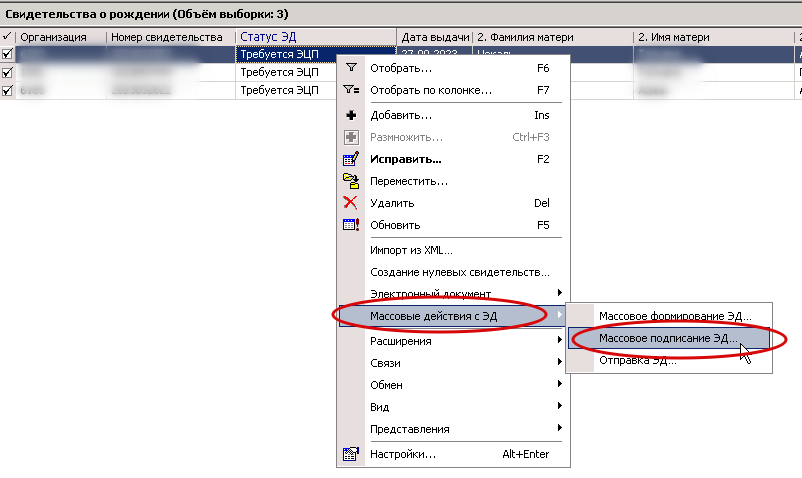Image resolution: width=802 pixels, height=478 pixels.
Task: Click the red X icon for Удалить
Action: (x=350, y=203)
